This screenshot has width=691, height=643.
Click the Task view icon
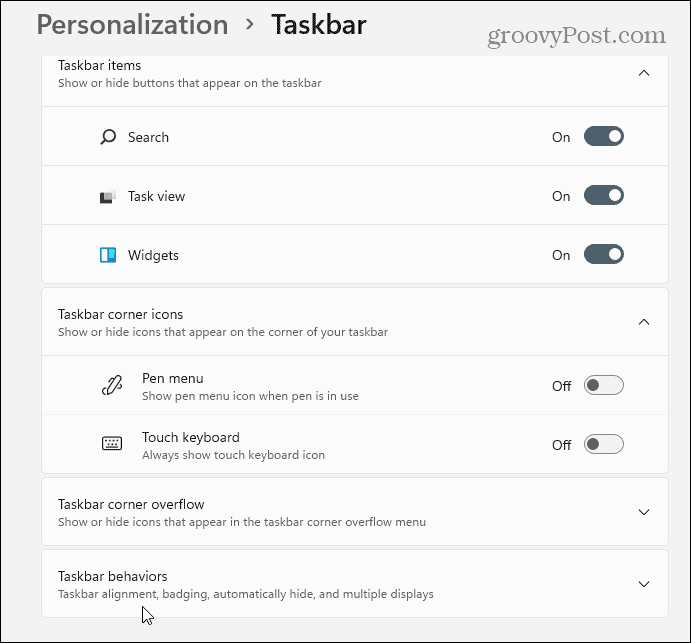(x=108, y=196)
